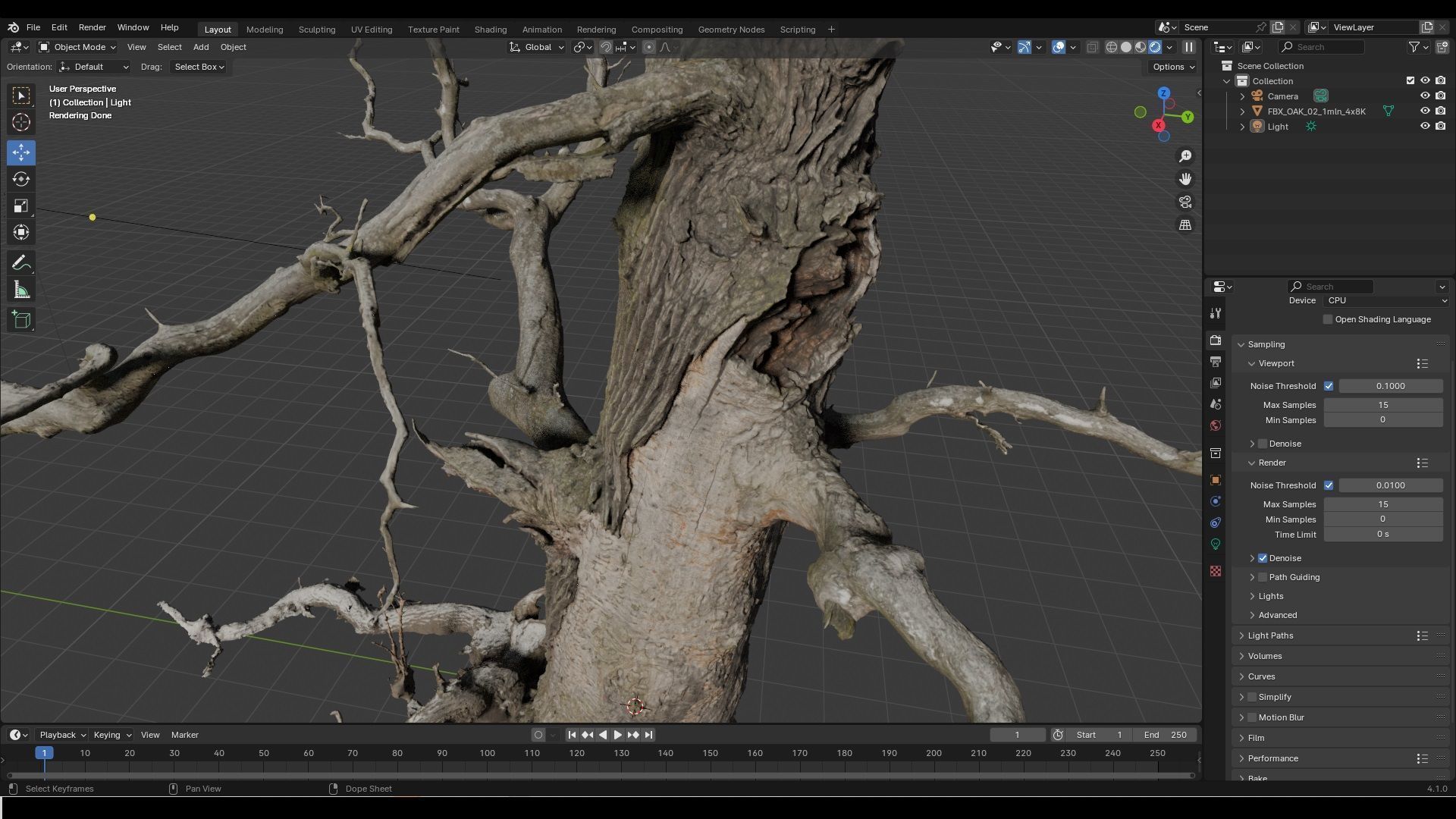Open the Scene properties tab
This screenshot has height=819, width=1456.
pos(1216,404)
